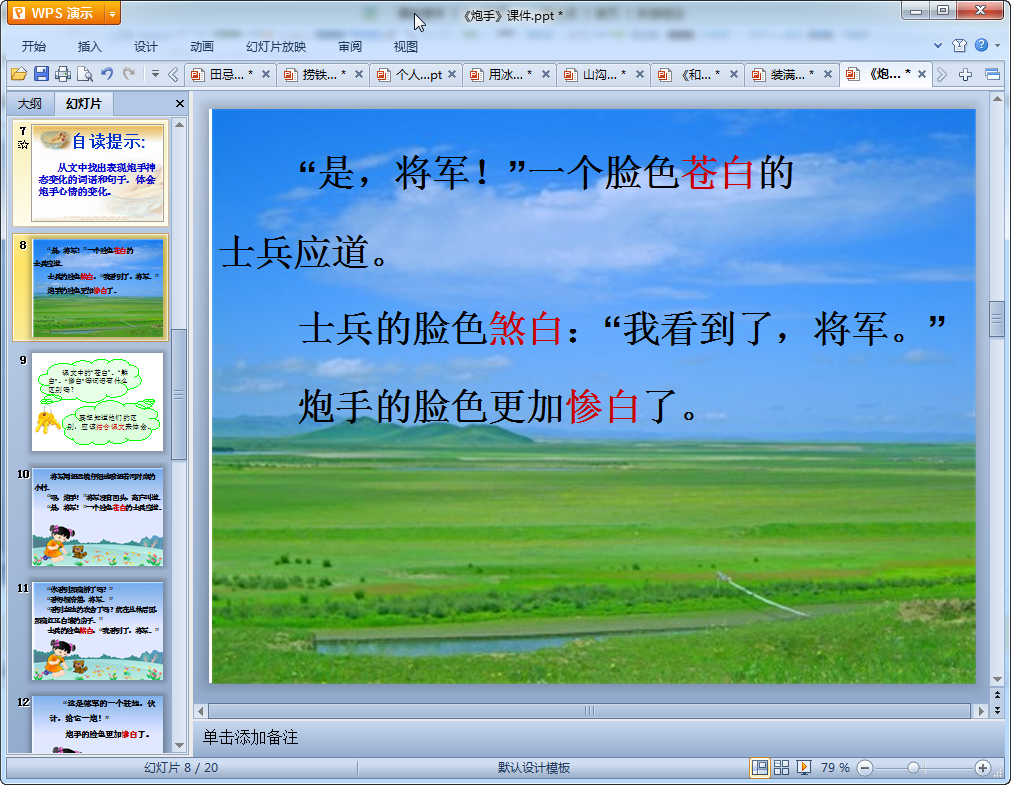This screenshot has width=1011, height=785.
Task: Click the Print icon in quick toolbar
Action: (63, 74)
